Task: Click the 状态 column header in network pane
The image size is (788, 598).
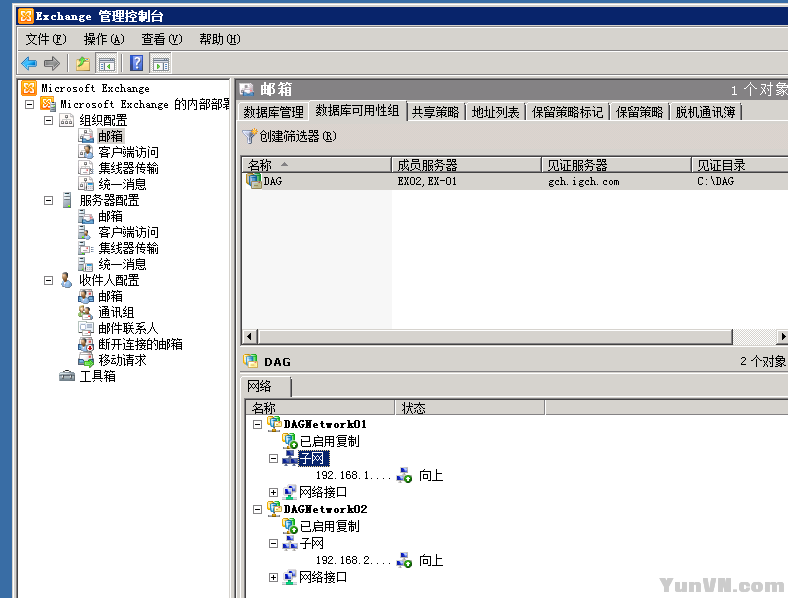Action: (470, 408)
